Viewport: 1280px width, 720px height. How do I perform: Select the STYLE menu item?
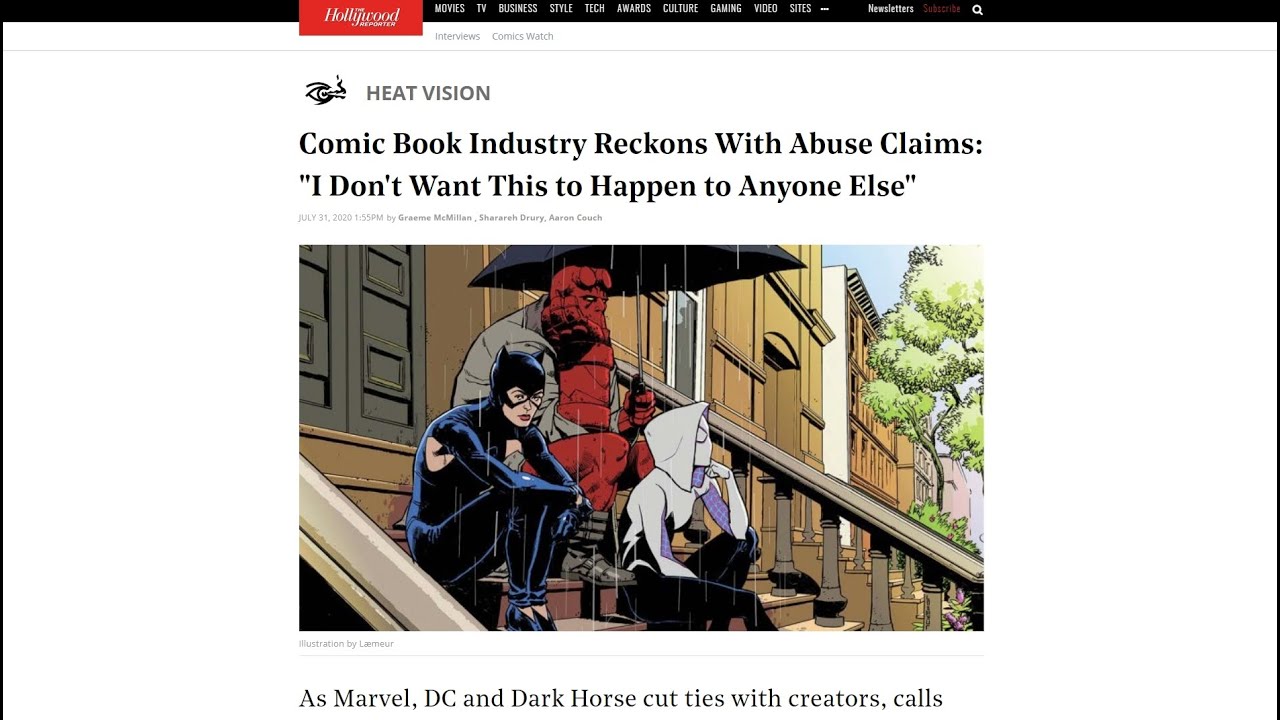pyautogui.click(x=561, y=8)
